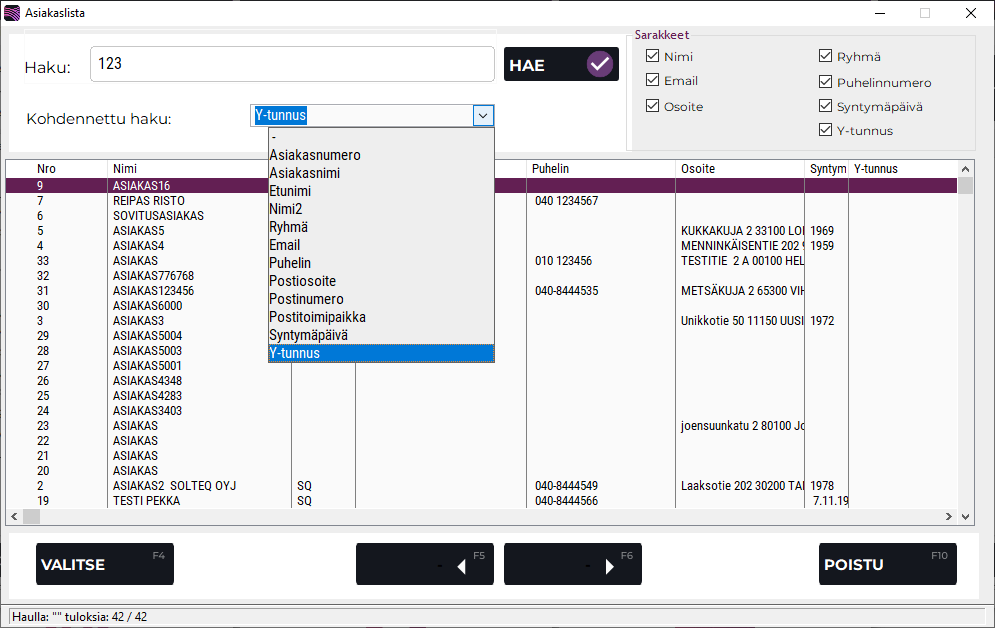Viewport: 995px width, 628px height.
Task: Select Asiakasnumero from the dropdown list
Action: (x=315, y=155)
